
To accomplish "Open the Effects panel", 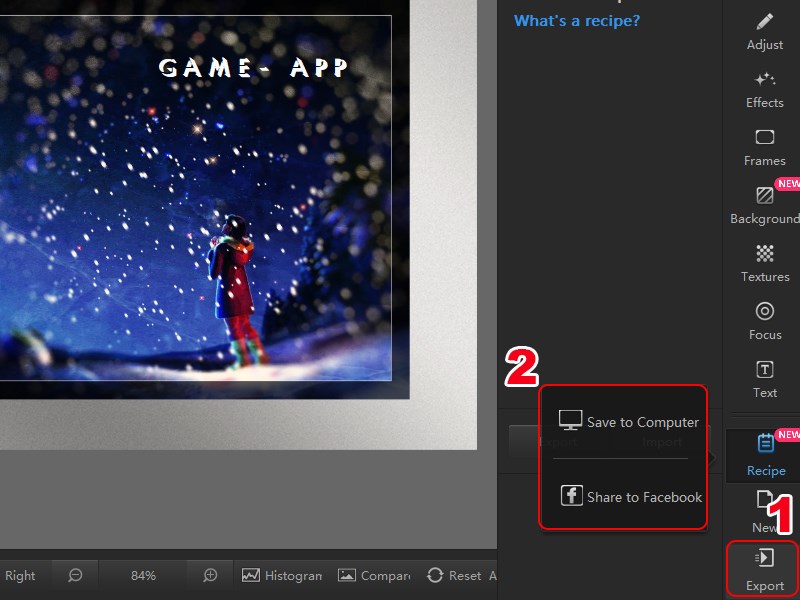I will coord(764,90).
